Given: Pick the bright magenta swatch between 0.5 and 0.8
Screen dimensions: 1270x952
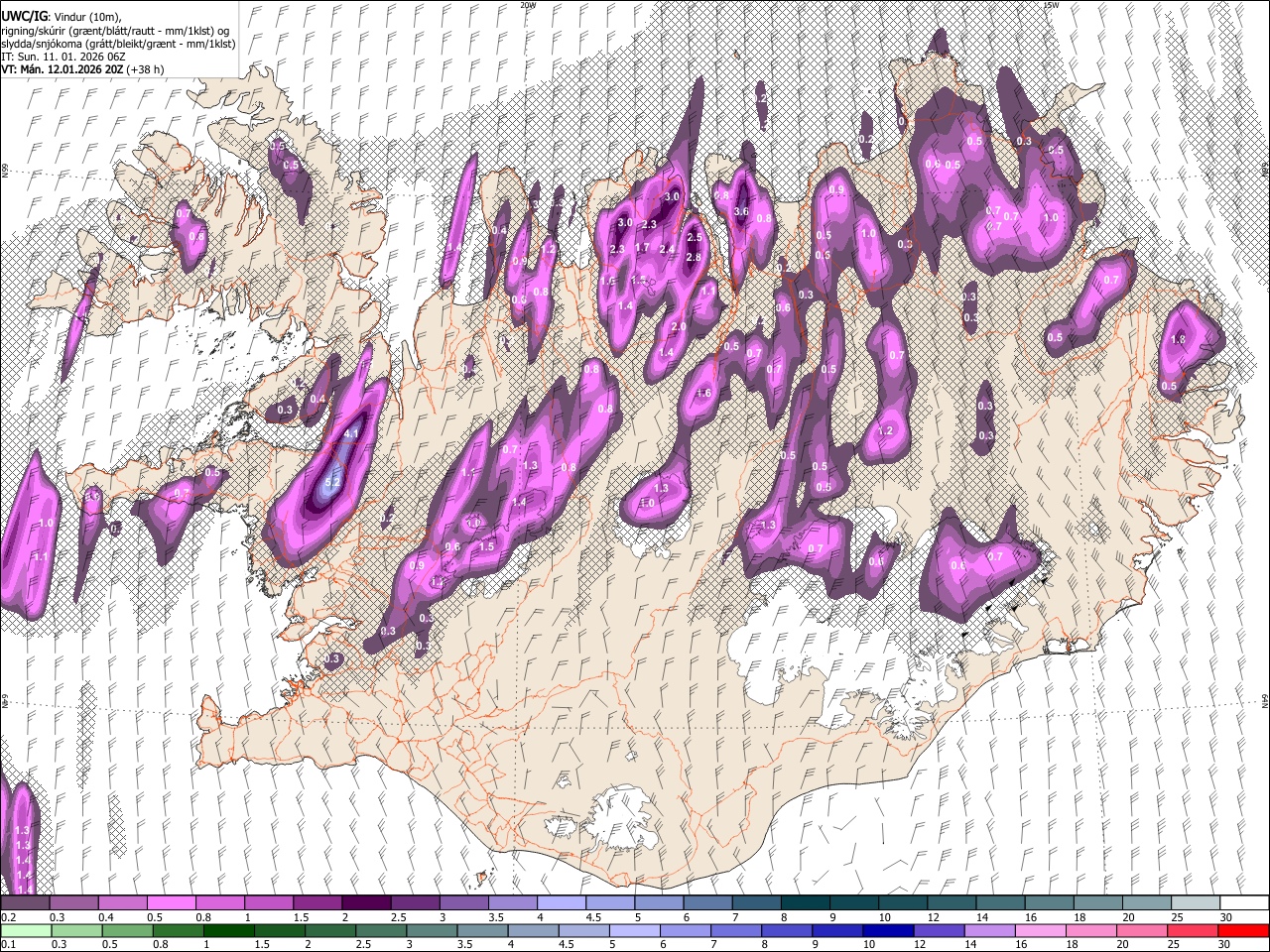Looking at the screenshot, I should (x=171, y=903).
